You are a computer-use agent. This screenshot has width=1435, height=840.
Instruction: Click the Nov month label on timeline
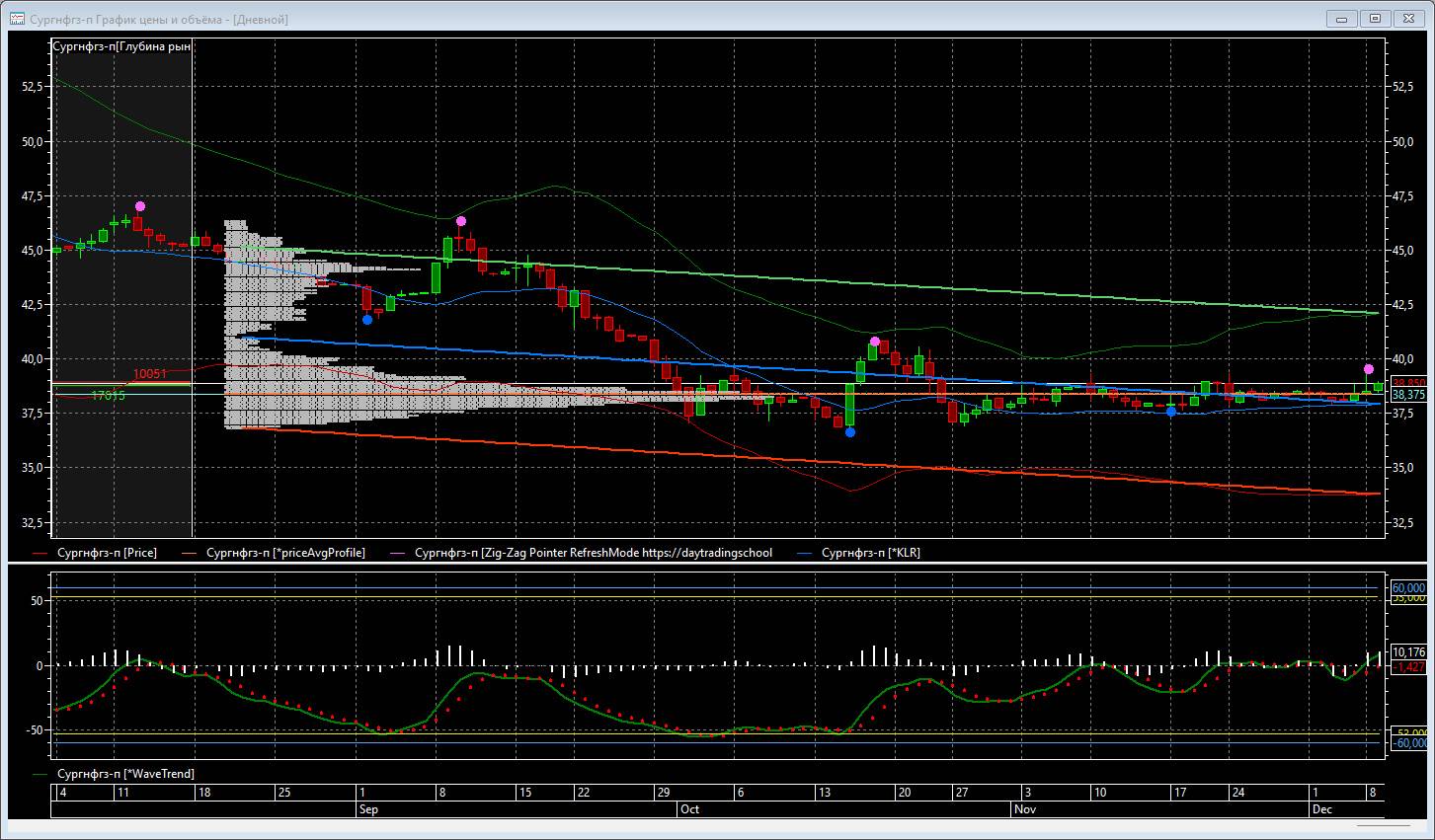tap(1024, 808)
